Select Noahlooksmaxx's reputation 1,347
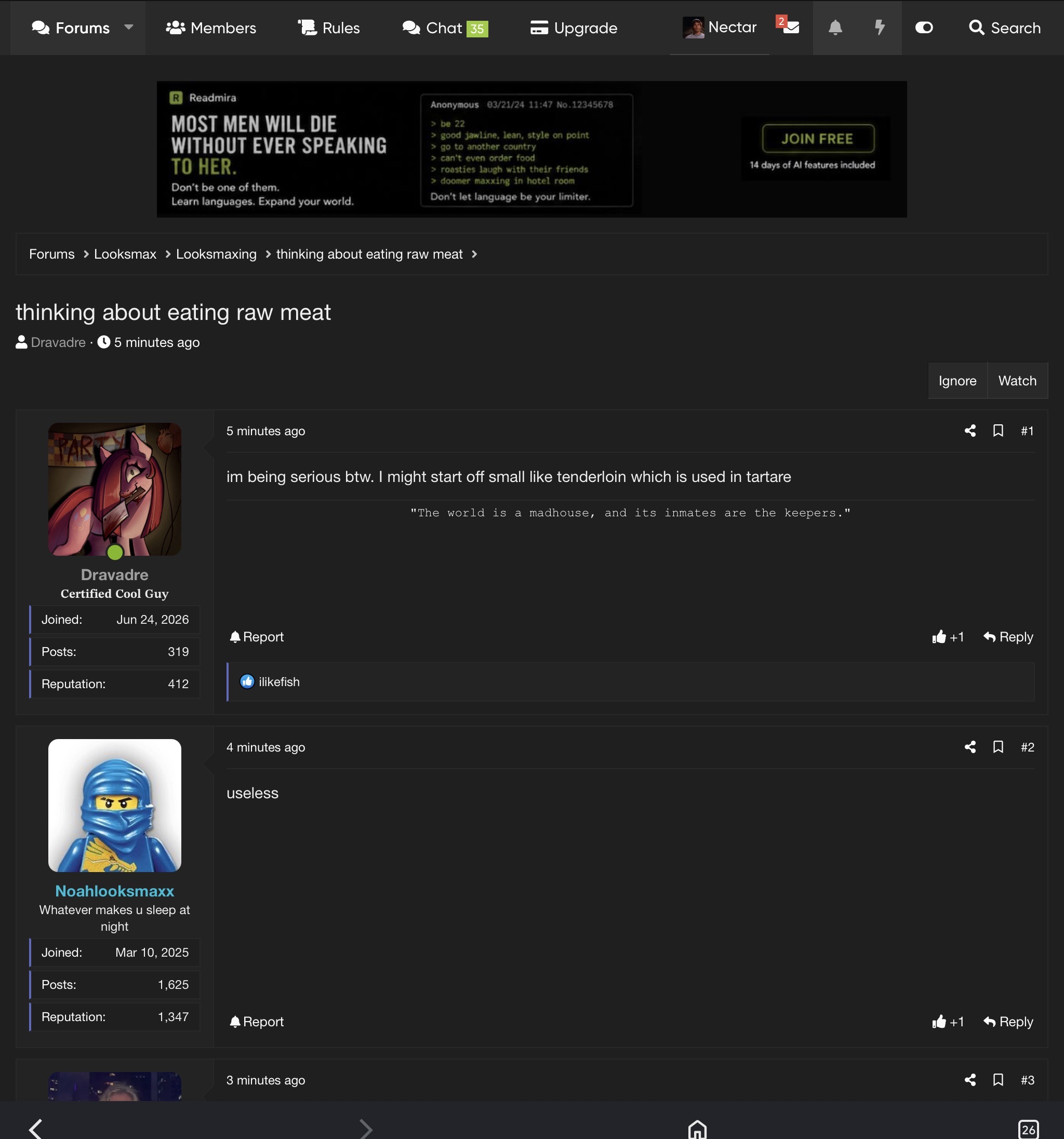 pos(173,1017)
